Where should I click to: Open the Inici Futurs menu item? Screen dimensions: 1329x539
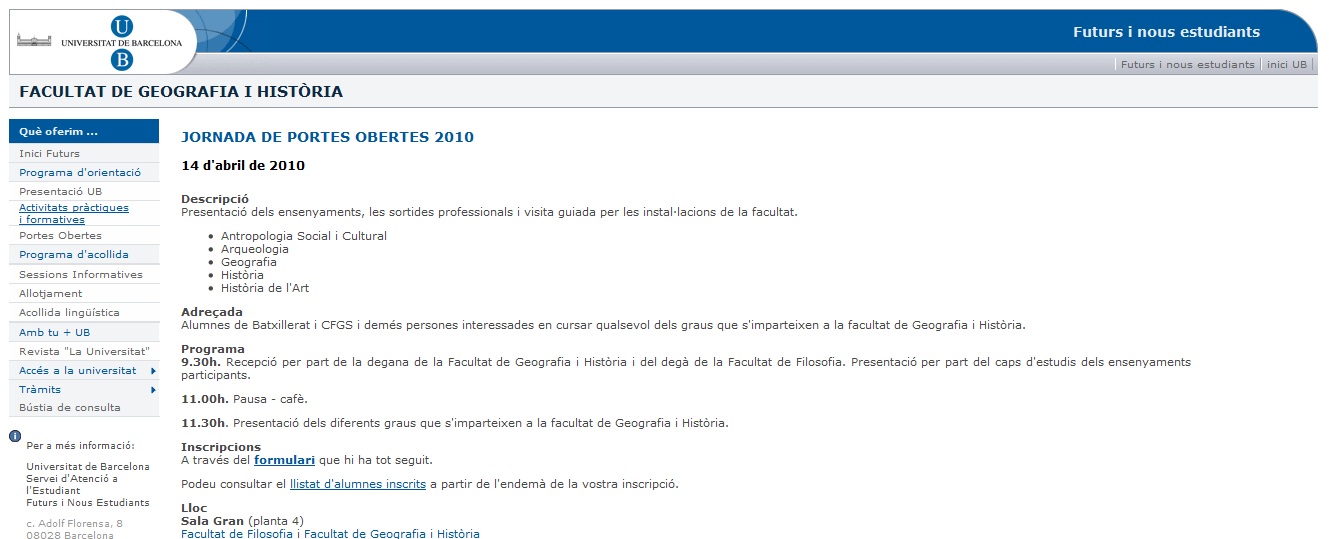pyautogui.click(x=49, y=153)
